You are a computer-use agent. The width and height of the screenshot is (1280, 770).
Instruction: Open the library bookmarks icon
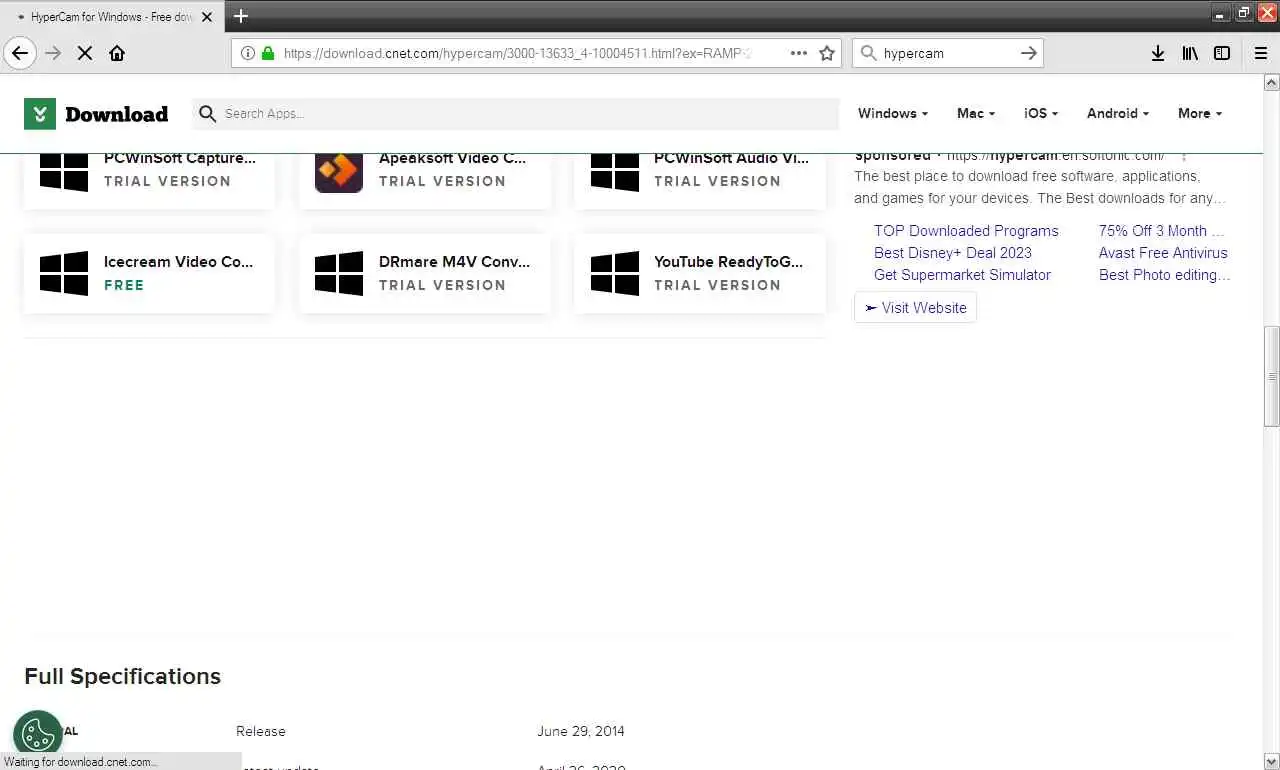(1190, 53)
